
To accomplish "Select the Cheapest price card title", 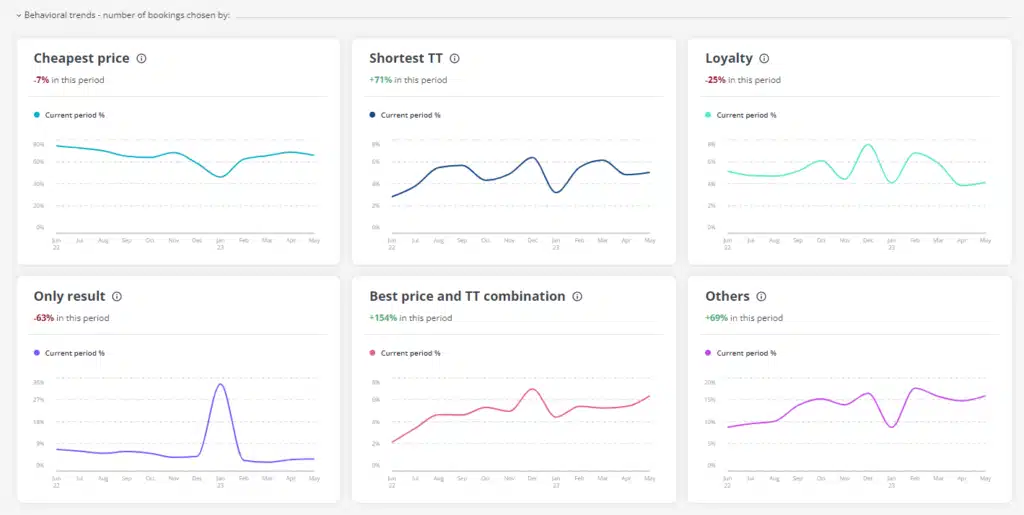I will (x=81, y=59).
